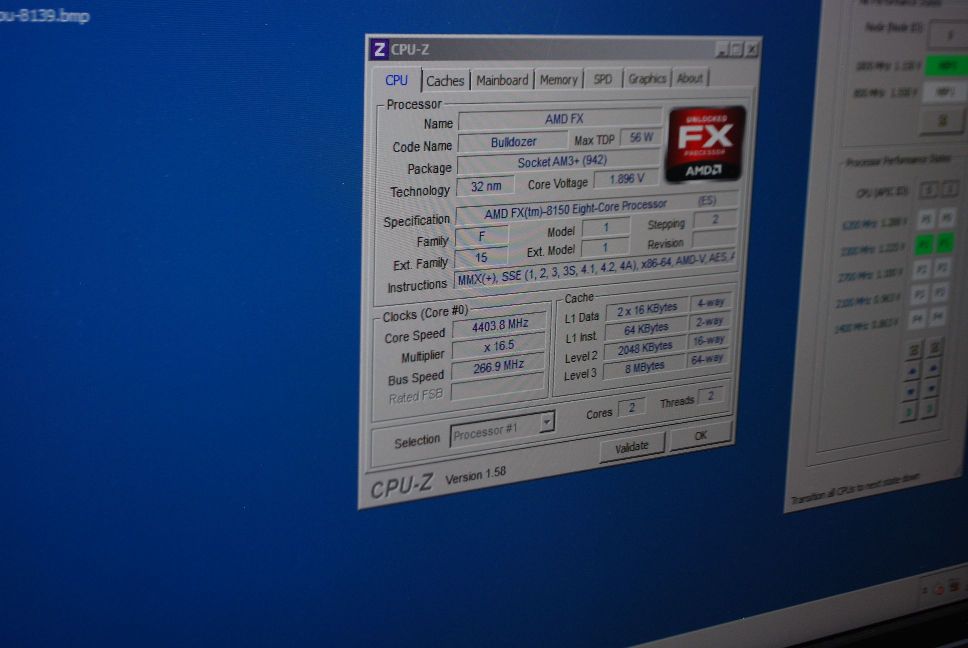Click the Ext. Family value 15
968x648 pixels.
click(481, 257)
